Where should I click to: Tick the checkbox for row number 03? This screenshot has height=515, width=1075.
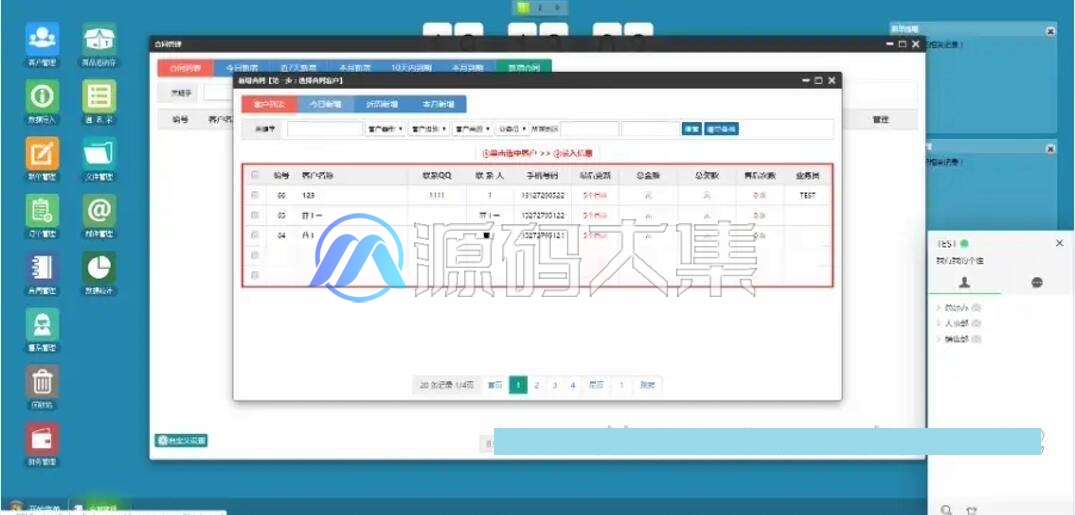coord(255,215)
